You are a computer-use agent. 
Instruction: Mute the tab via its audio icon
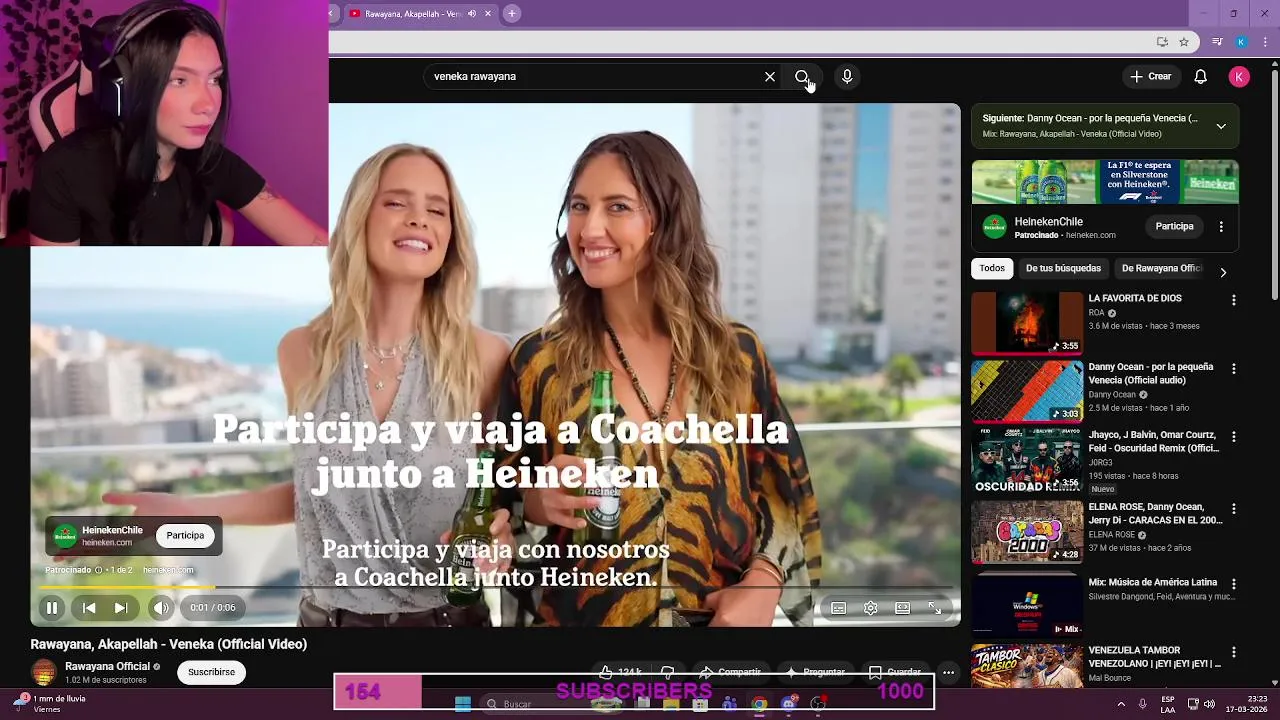tap(472, 14)
